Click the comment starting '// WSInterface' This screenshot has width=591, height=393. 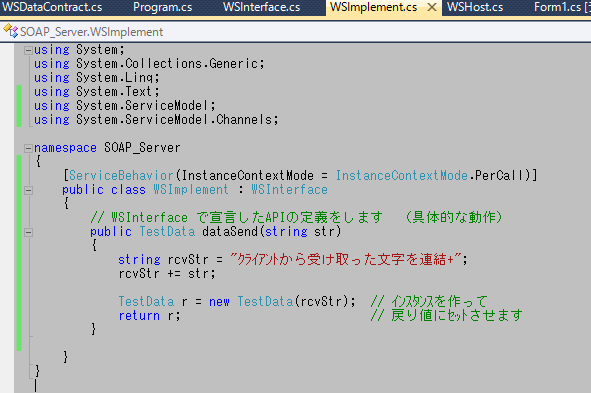click(296, 217)
